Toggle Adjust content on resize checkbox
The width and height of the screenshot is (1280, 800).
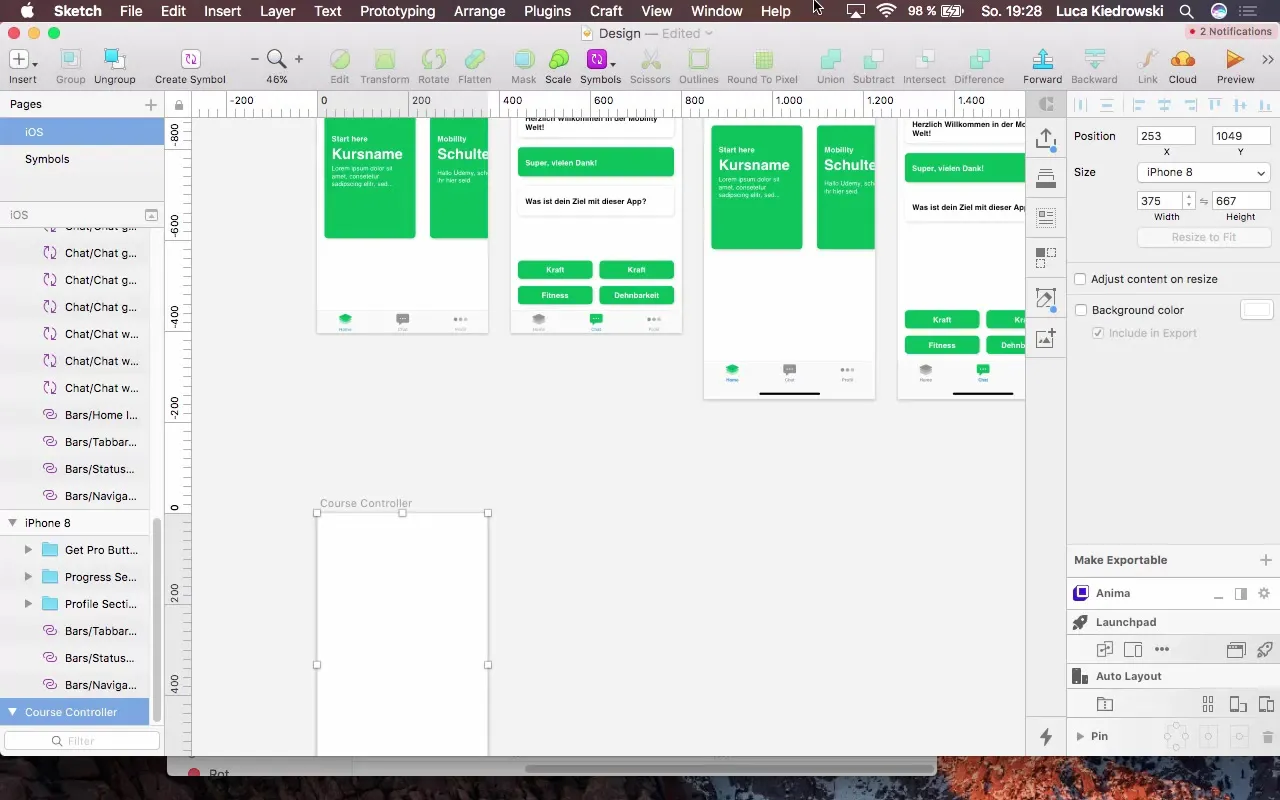click(1080, 279)
